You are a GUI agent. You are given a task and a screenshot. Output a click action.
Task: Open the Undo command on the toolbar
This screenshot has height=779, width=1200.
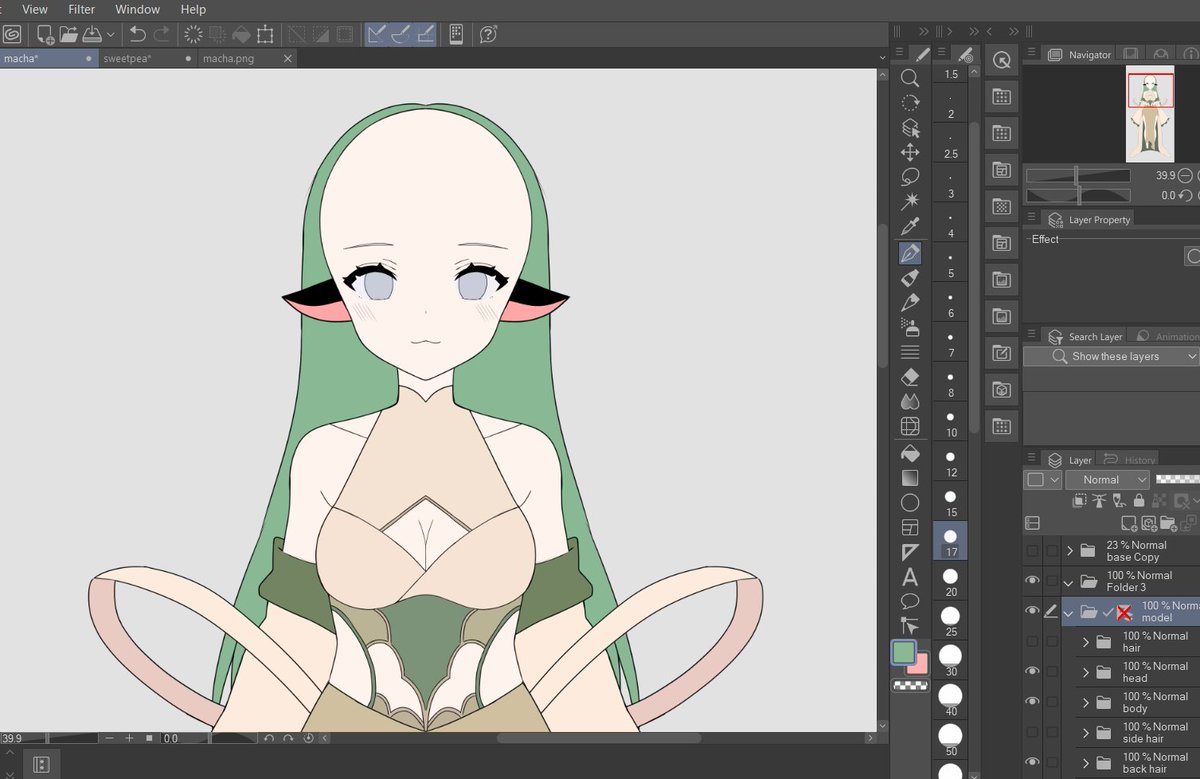pyautogui.click(x=135, y=34)
